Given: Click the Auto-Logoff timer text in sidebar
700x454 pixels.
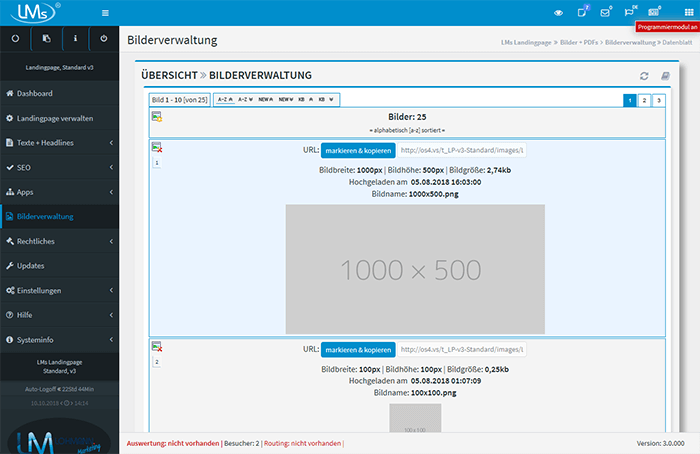Looking at the screenshot, I should pos(59,389).
